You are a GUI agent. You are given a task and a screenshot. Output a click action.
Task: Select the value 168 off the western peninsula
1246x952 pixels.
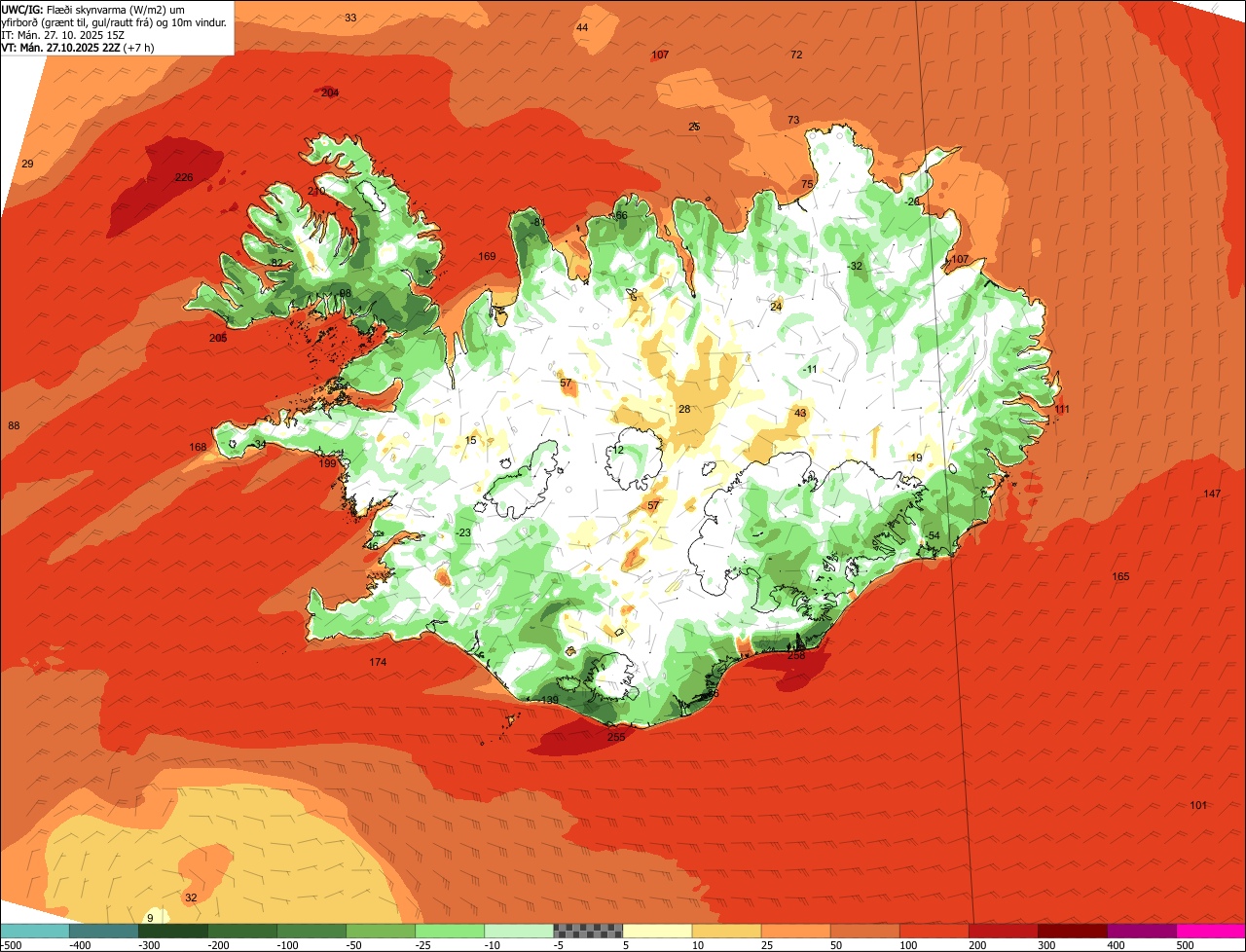click(199, 447)
